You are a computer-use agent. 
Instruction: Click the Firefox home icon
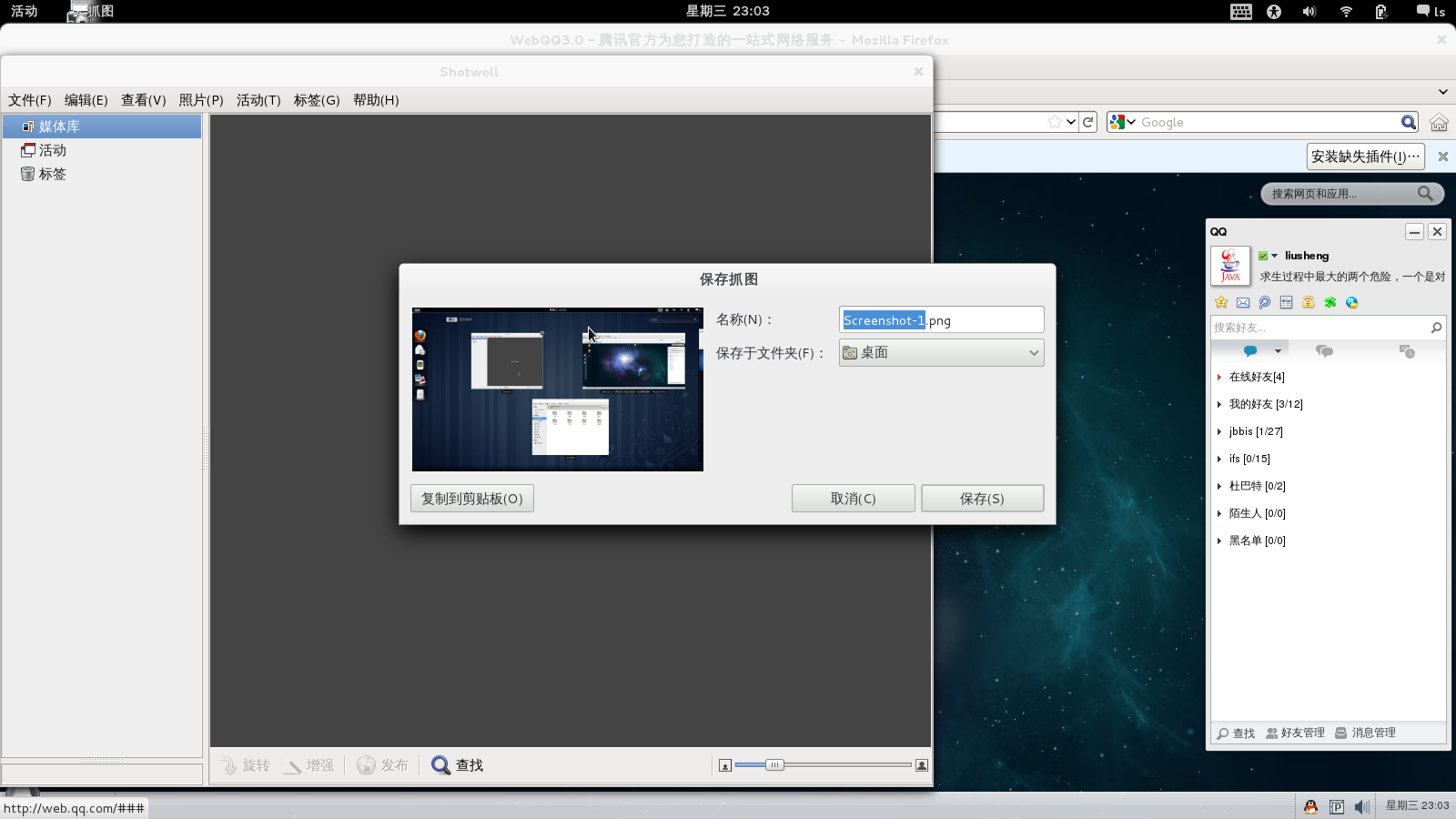tap(1439, 122)
